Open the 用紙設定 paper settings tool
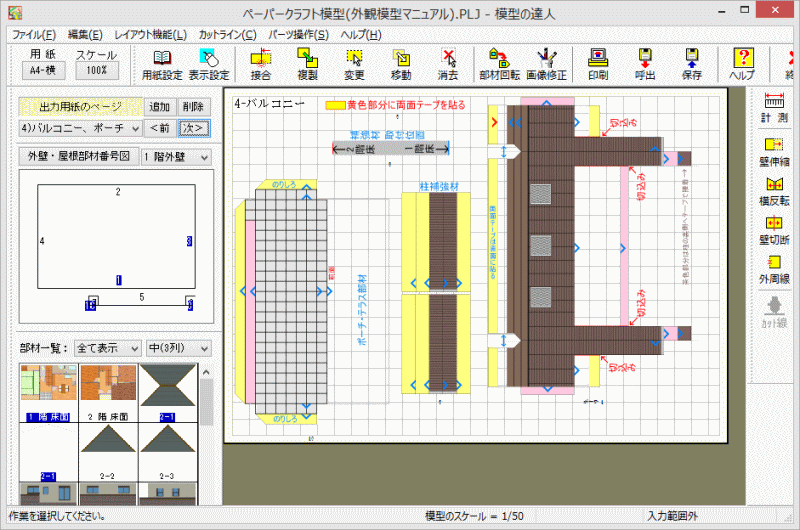The height and width of the screenshot is (530, 800). (x=162, y=64)
